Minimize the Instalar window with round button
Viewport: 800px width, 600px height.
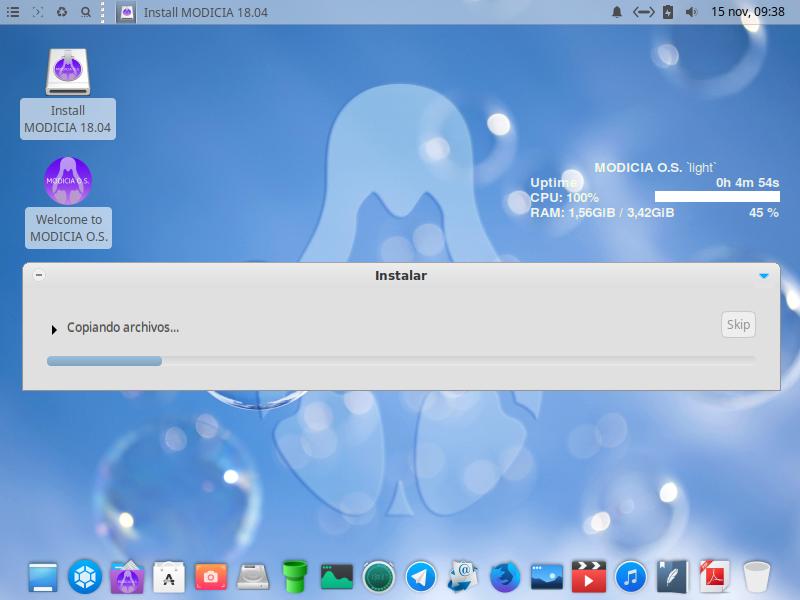39,276
